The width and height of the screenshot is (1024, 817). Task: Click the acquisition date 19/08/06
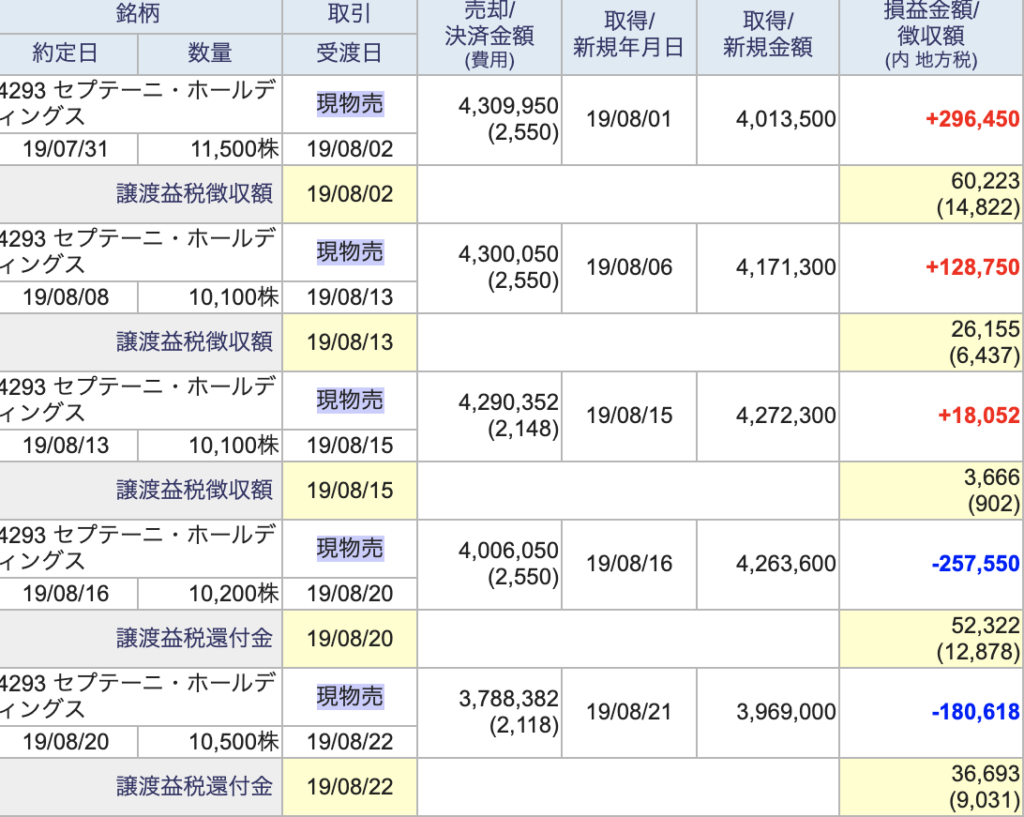(628, 268)
